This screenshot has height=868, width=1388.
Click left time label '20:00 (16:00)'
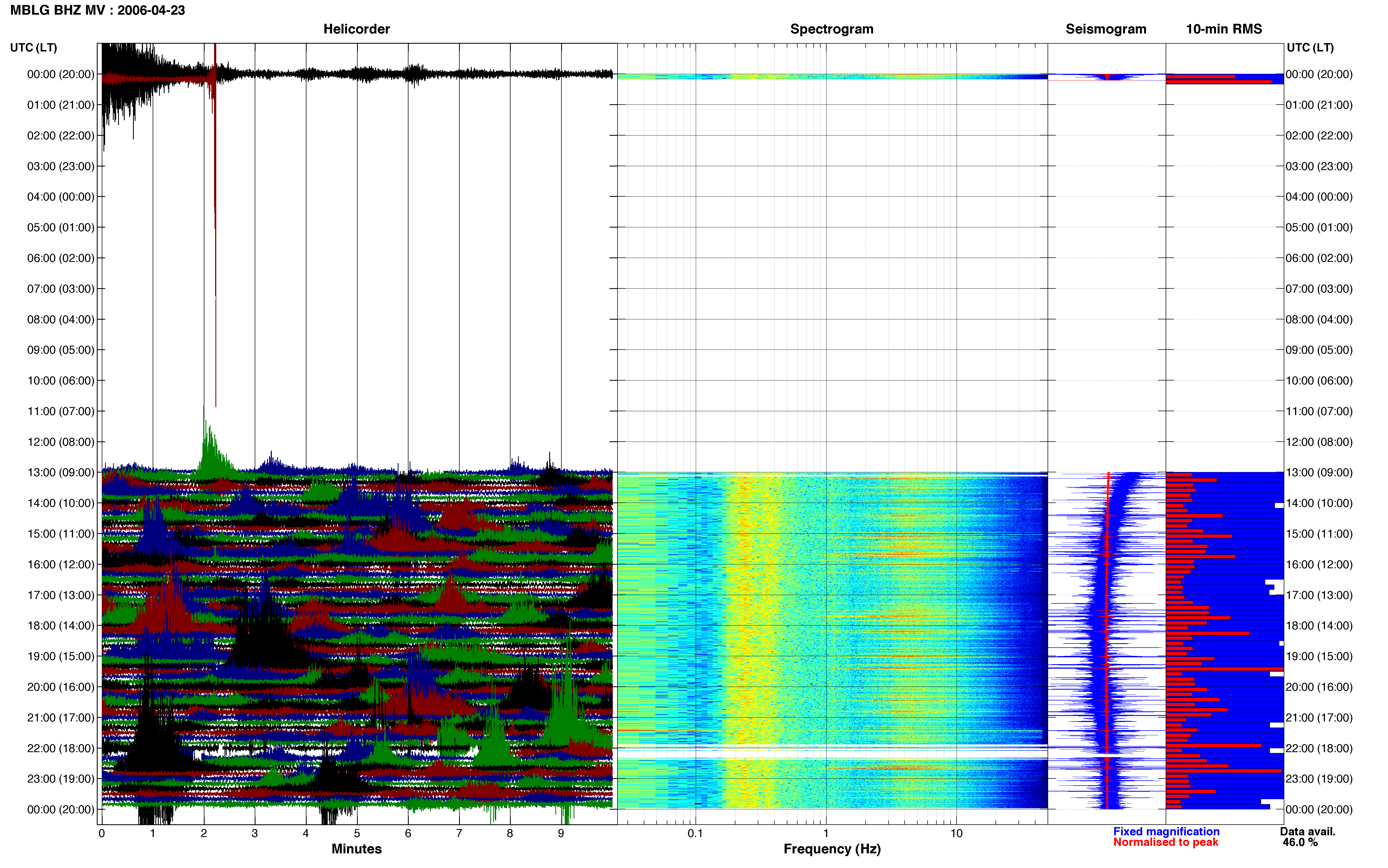tap(61, 687)
